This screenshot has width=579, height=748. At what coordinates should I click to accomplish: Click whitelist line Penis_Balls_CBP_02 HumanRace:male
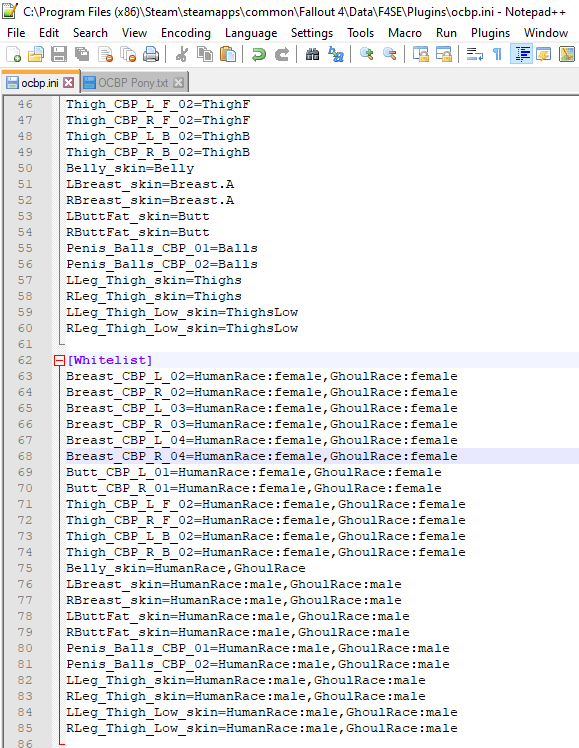[258, 664]
